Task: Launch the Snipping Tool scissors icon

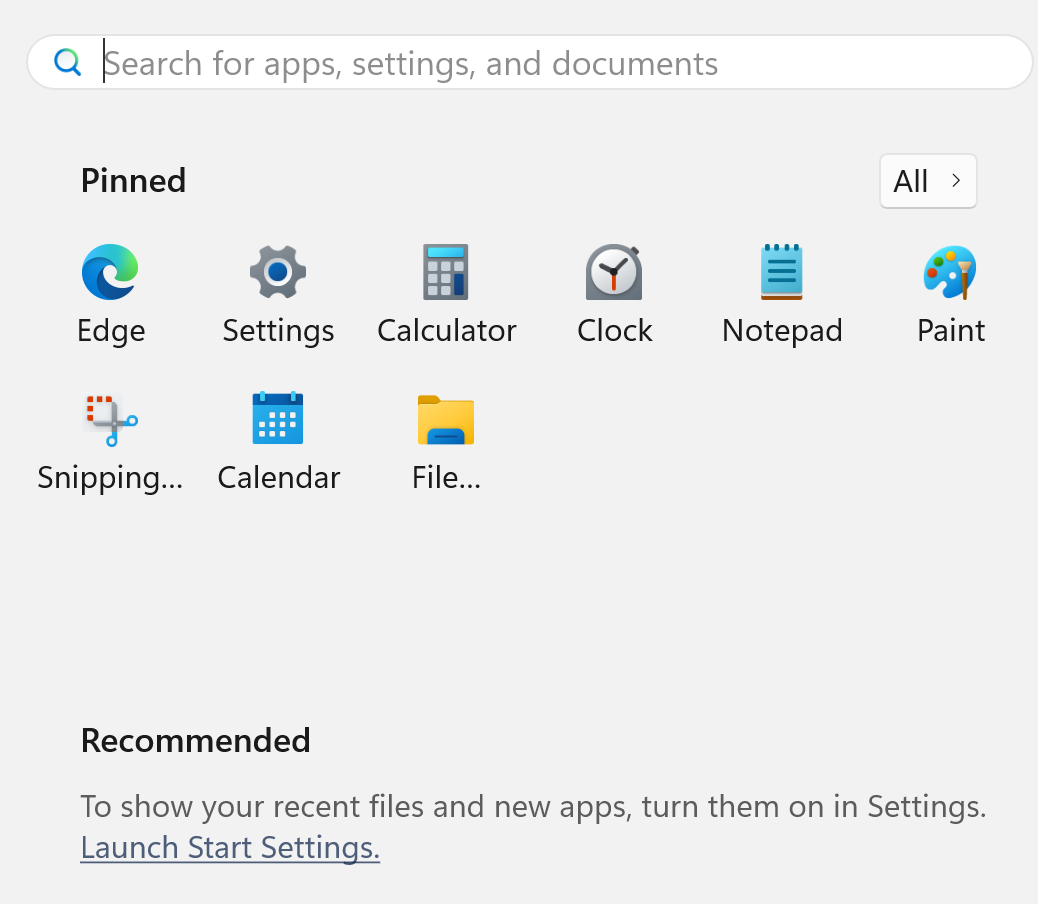Action: pyautogui.click(x=110, y=419)
